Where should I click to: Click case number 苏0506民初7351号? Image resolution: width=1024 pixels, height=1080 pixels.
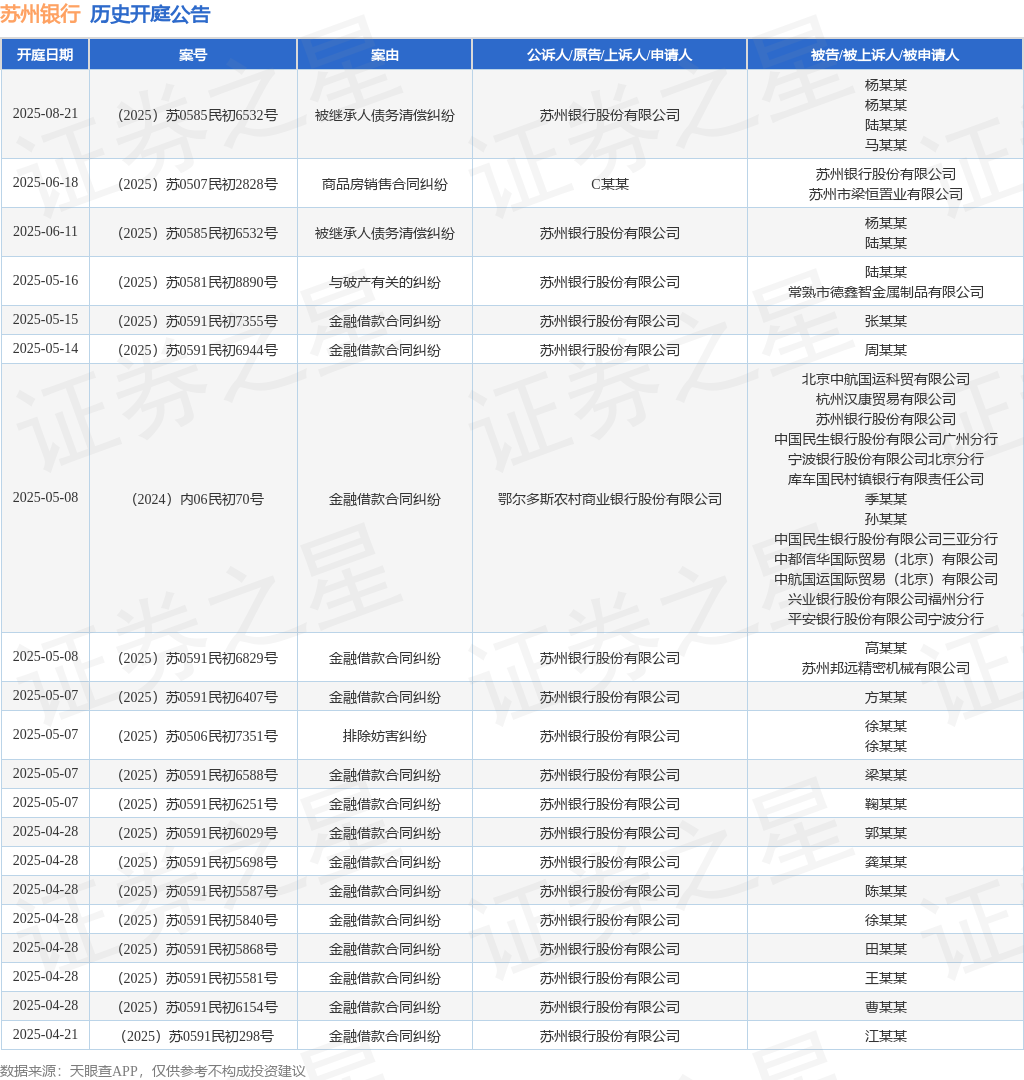[198, 736]
